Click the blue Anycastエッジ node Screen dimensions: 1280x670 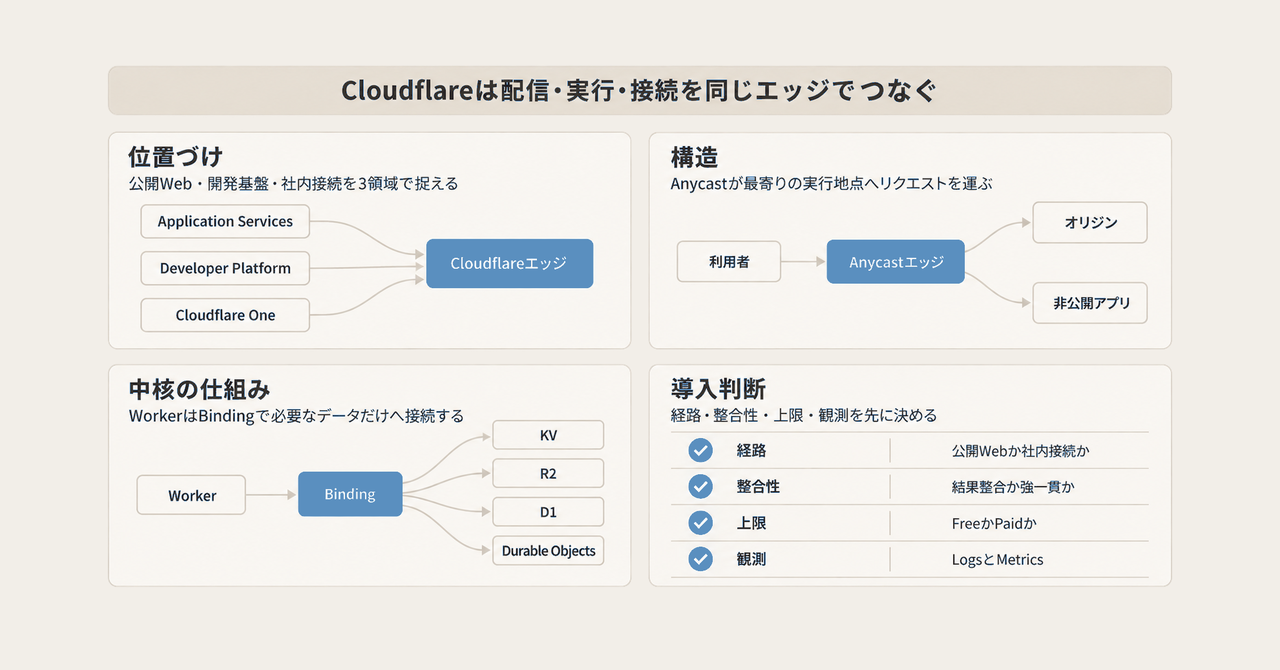click(895, 262)
